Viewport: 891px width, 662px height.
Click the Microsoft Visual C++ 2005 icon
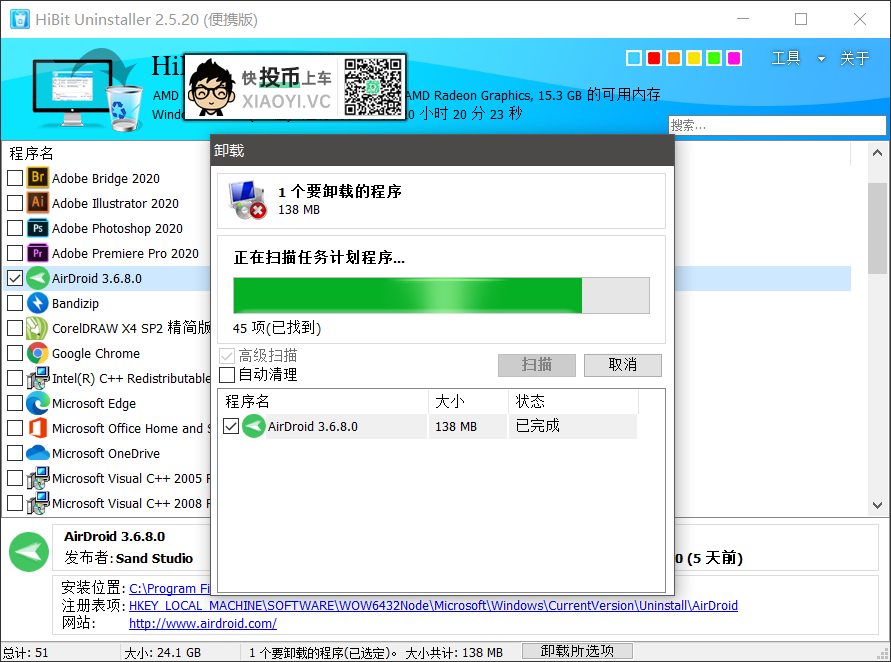[x=38, y=478]
